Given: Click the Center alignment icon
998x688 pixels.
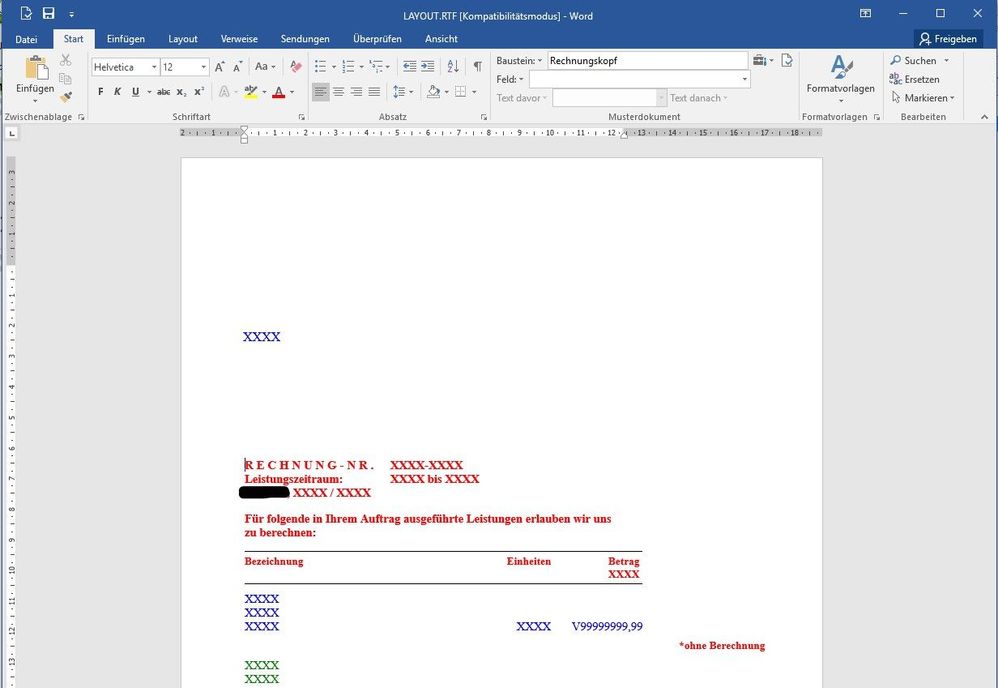Looking at the screenshot, I should 338,92.
